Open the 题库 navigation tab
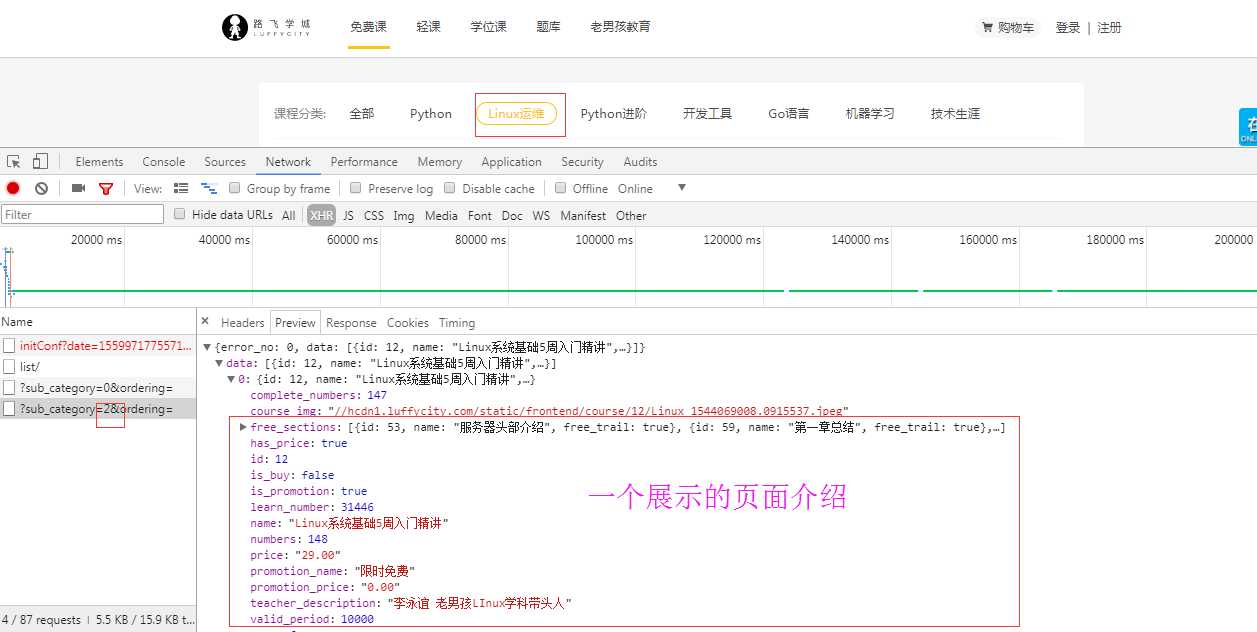Viewport: 1257px width, 632px height. click(548, 27)
